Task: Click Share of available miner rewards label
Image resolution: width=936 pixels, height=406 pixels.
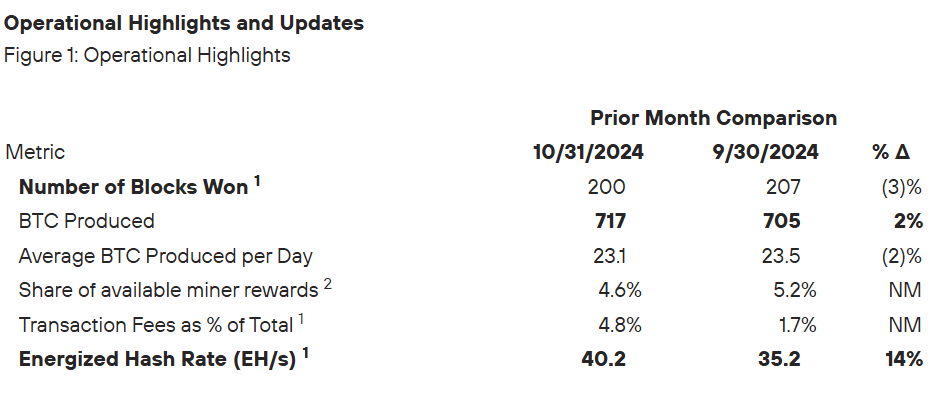Action: pos(175,290)
